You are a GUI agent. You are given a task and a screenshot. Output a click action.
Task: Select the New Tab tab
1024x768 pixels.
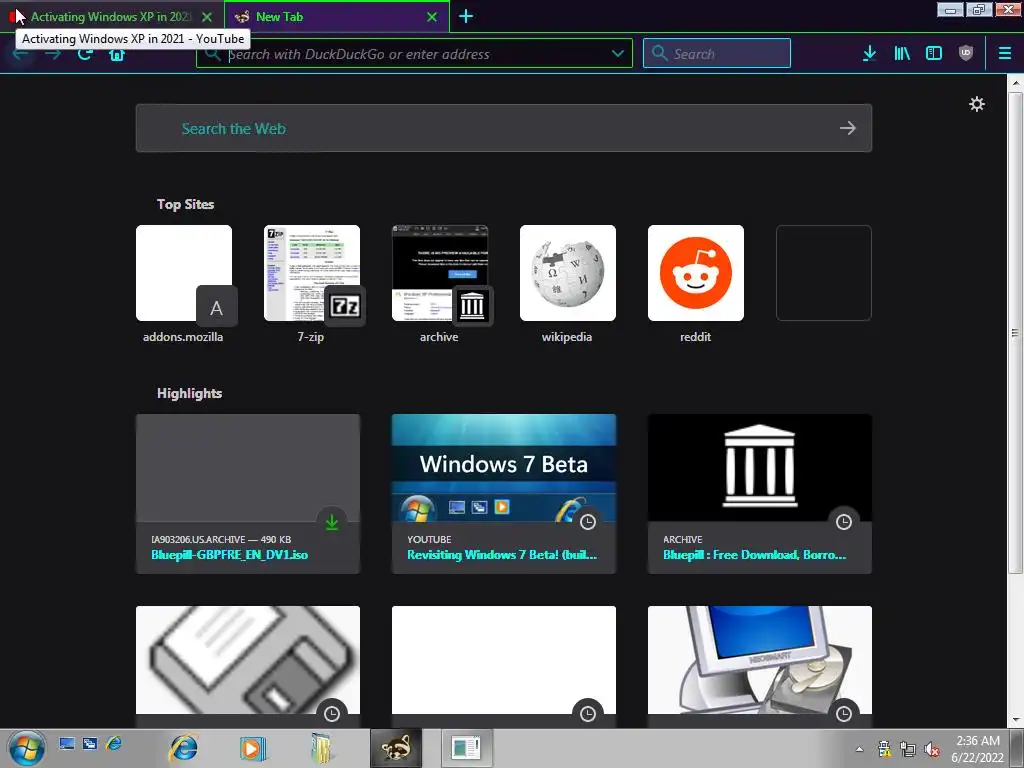pyautogui.click(x=337, y=16)
